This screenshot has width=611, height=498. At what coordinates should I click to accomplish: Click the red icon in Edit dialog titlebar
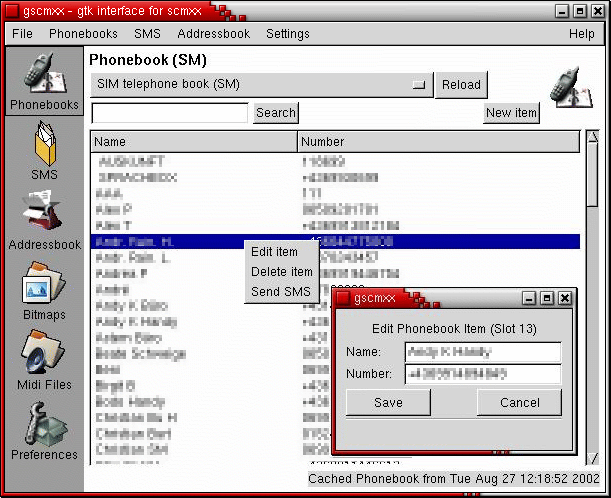[x=343, y=298]
